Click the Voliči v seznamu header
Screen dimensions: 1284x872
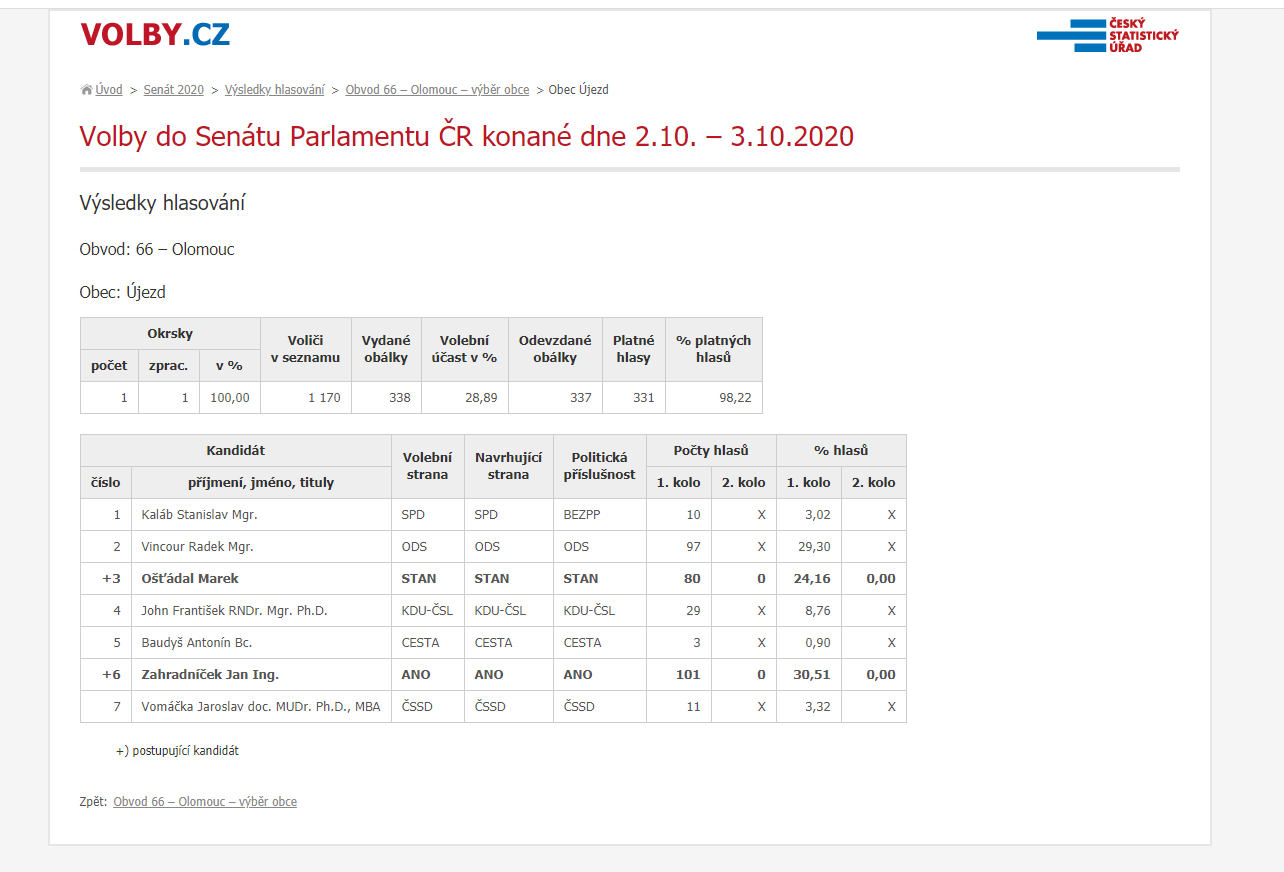(305, 349)
